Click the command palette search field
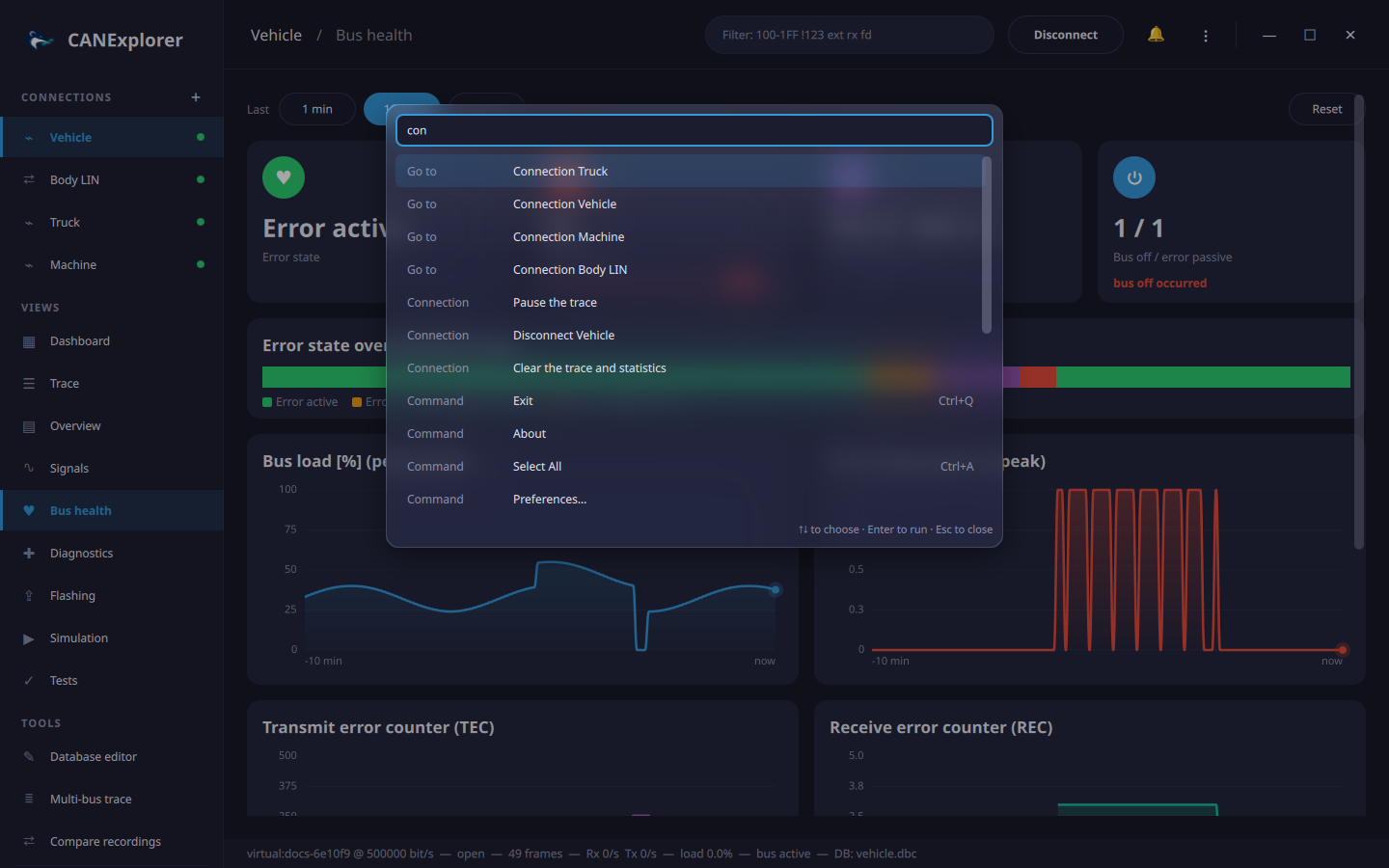This screenshot has width=1389, height=868. coord(694,130)
